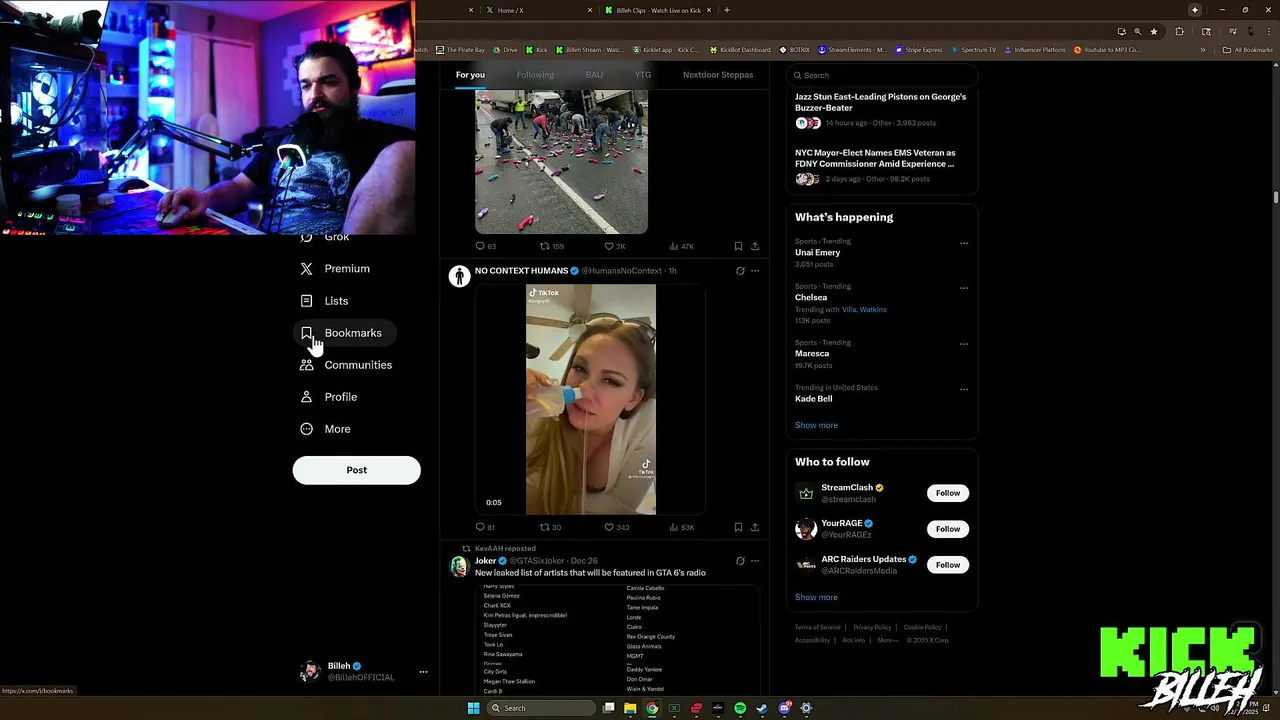This screenshot has height=720, width=1280.
Task: Switch to the Nextdoor Steppas tab
Action: tap(718, 75)
